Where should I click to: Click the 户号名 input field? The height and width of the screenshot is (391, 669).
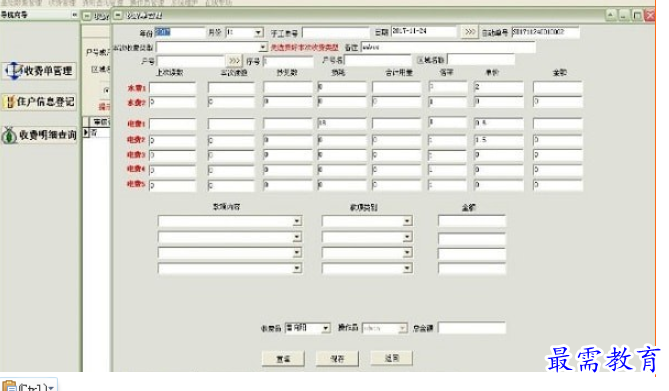pos(378,60)
